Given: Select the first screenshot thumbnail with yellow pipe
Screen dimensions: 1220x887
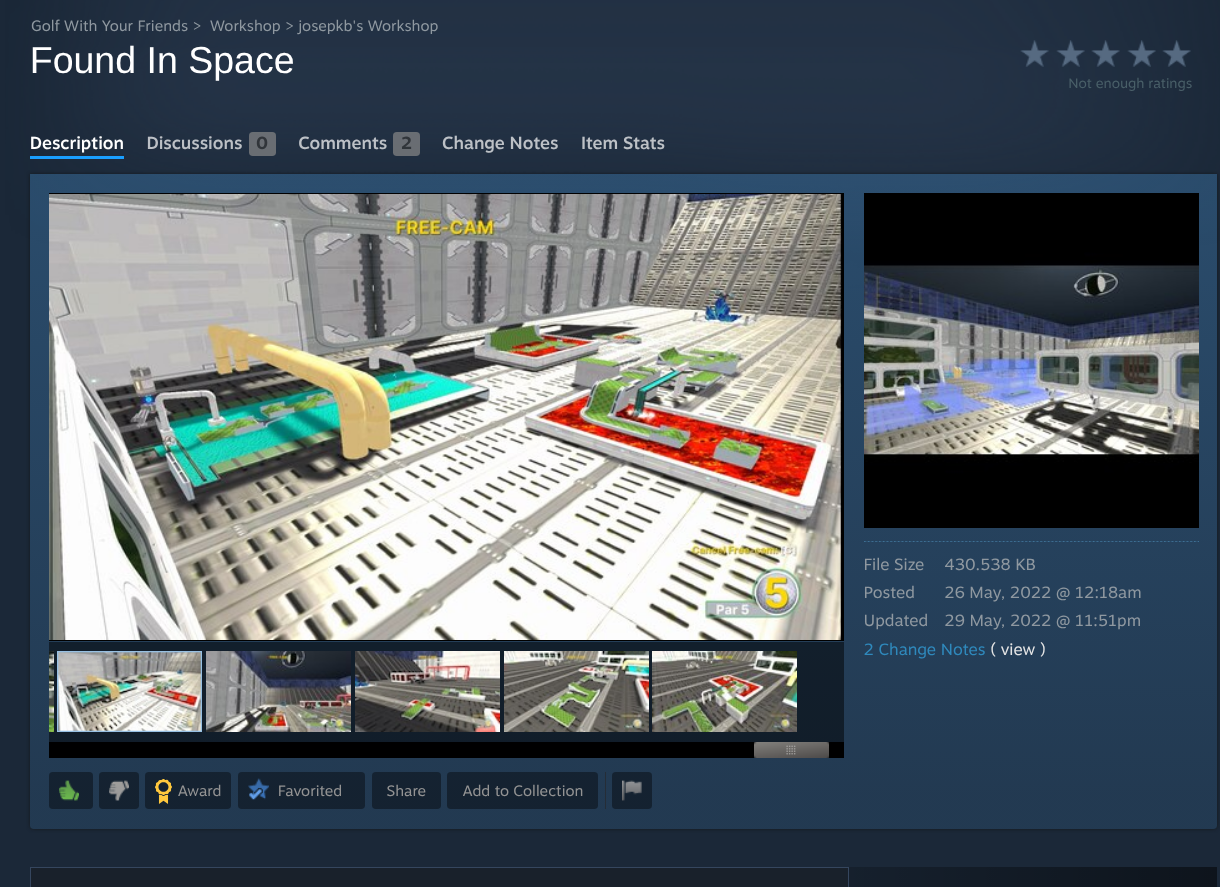Looking at the screenshot, I should [x=129, y=692].
